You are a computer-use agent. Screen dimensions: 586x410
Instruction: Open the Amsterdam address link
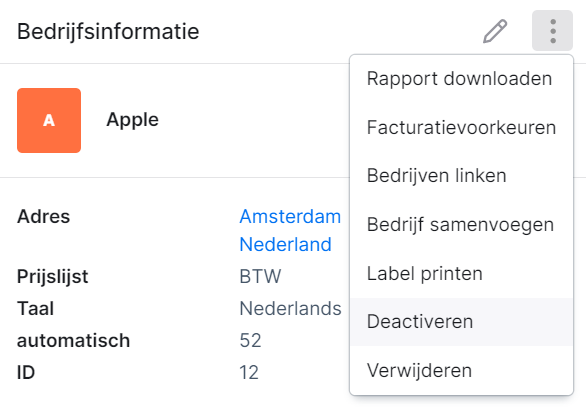pos(290,216)
